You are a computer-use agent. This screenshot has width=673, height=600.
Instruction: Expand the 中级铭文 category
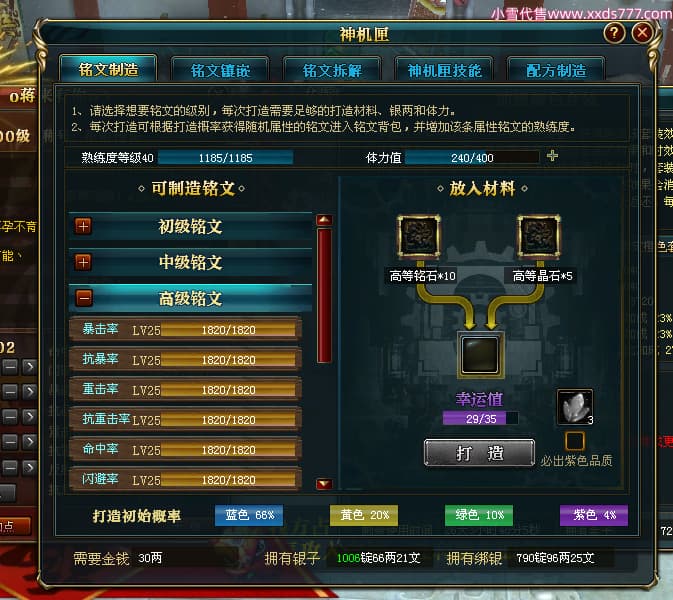pyautogui.click(x=83, y=262)
